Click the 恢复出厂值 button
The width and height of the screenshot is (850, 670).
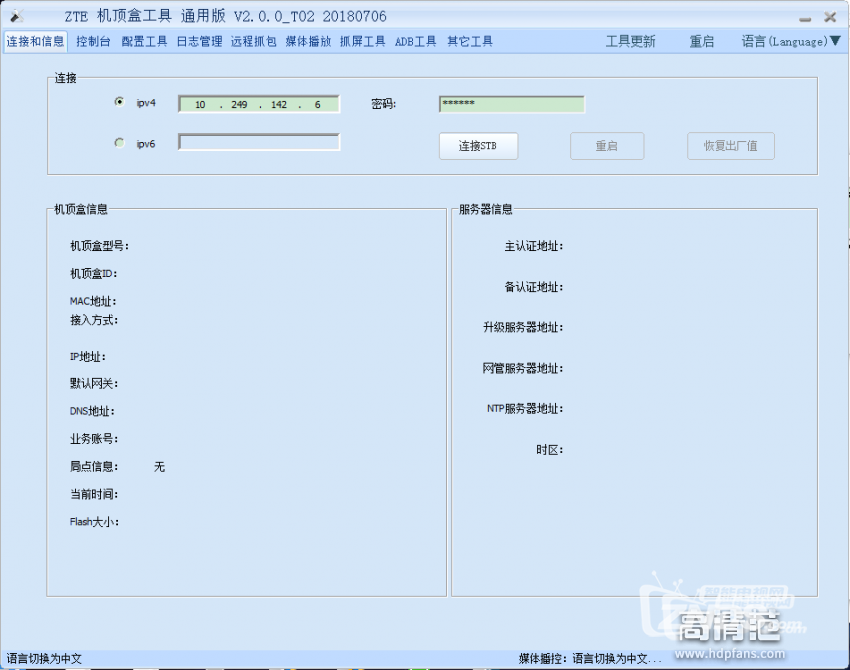pos(730,146)
